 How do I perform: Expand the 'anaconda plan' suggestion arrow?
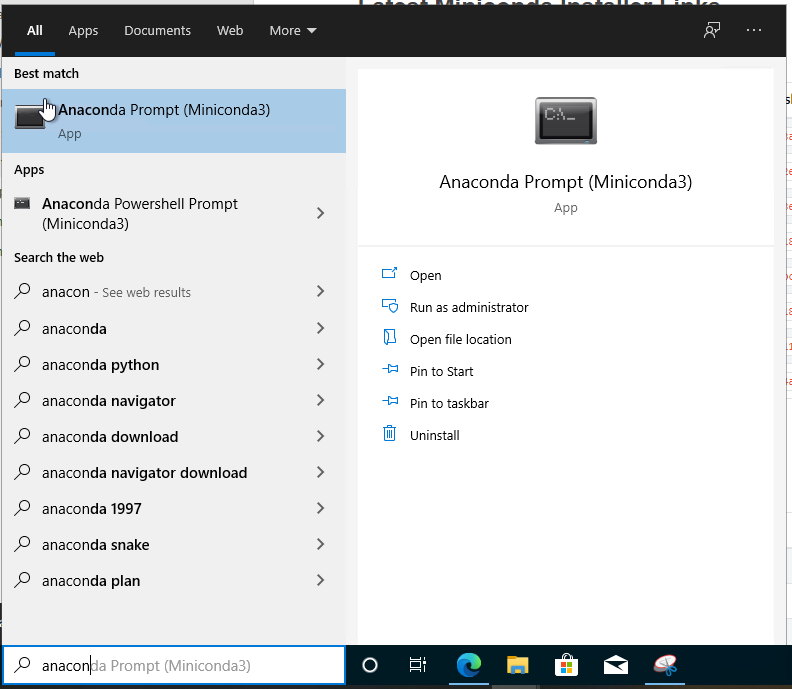pos(320,580)
